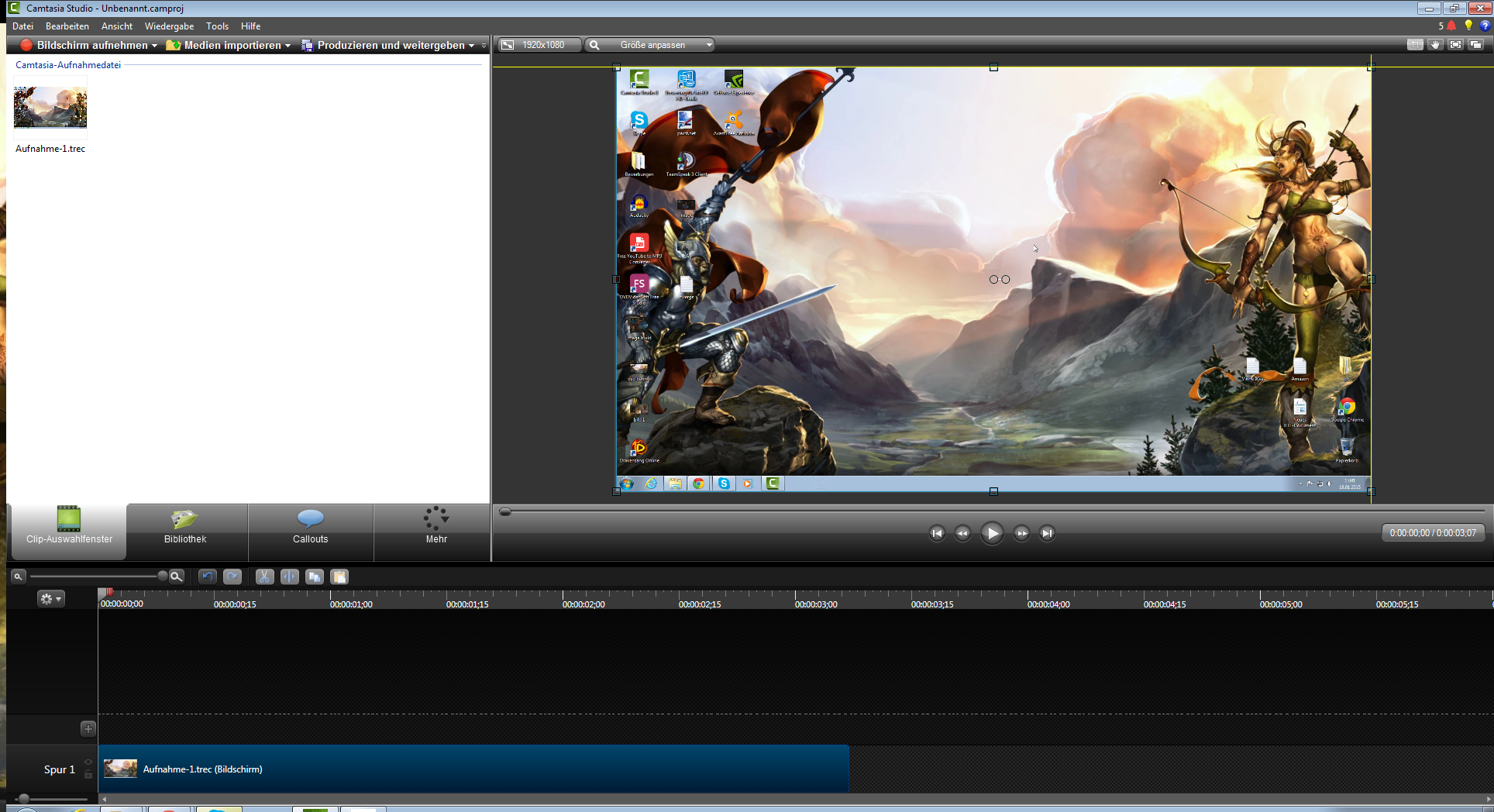Click the Paste clipboard icon
Image resolution: width=1494 pixels, height=812 pixels.
click(339, 576)
